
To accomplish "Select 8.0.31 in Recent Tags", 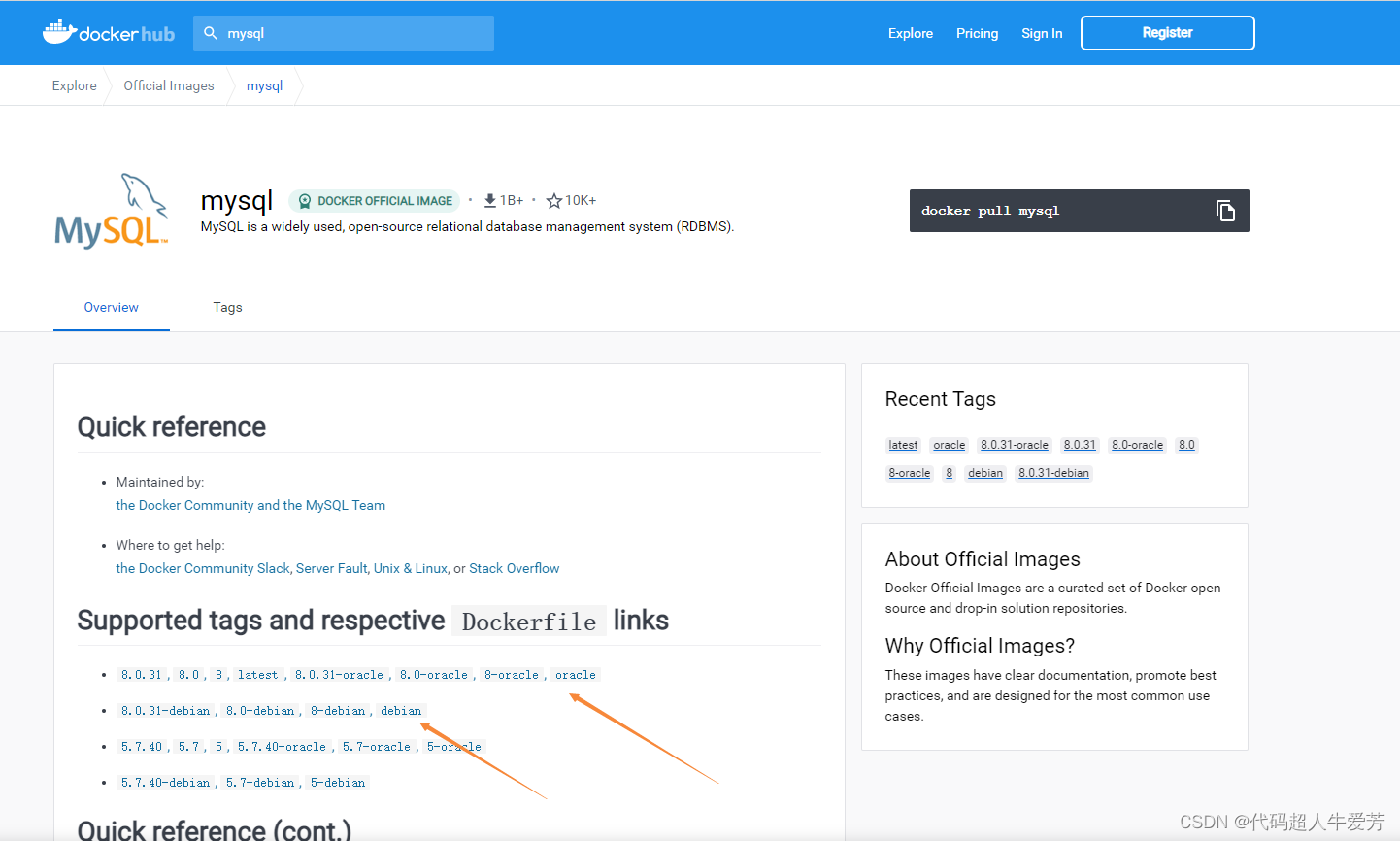I will click(1080, 445).
